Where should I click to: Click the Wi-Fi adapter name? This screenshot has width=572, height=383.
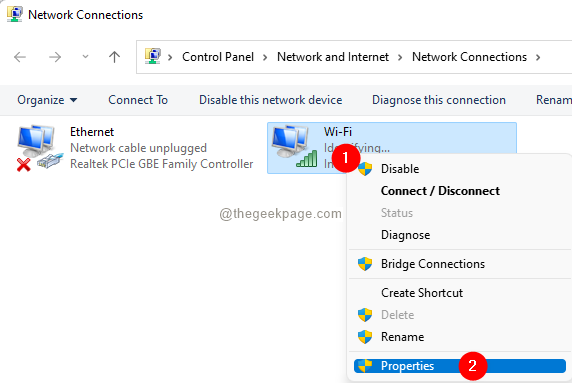click(338, 132)
